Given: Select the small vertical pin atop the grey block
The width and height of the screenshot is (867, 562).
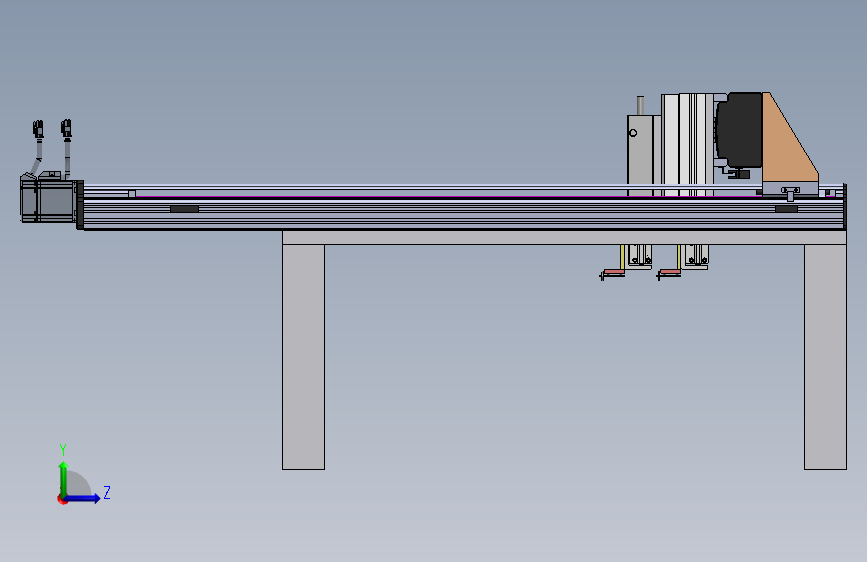Looking at the screenshot, I should pyautogui.click(x=640, y=105).
